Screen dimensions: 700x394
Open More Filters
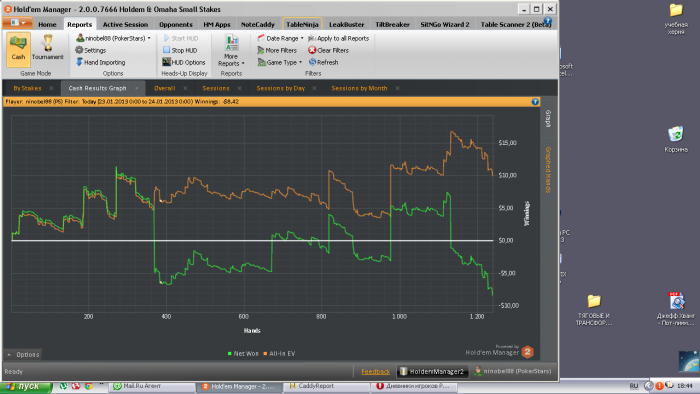[277, 50]
